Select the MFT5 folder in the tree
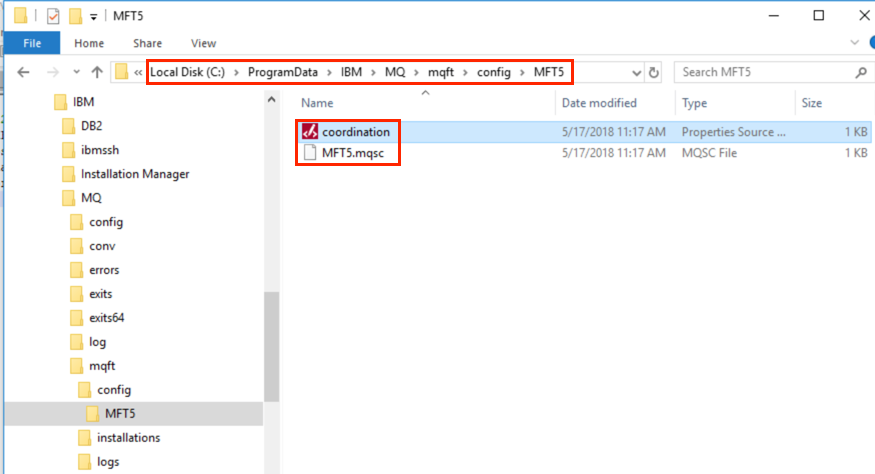 (120, 414)
